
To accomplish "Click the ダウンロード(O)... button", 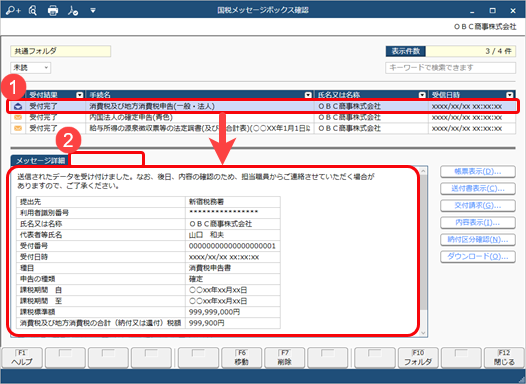I will tap(478, 257).
